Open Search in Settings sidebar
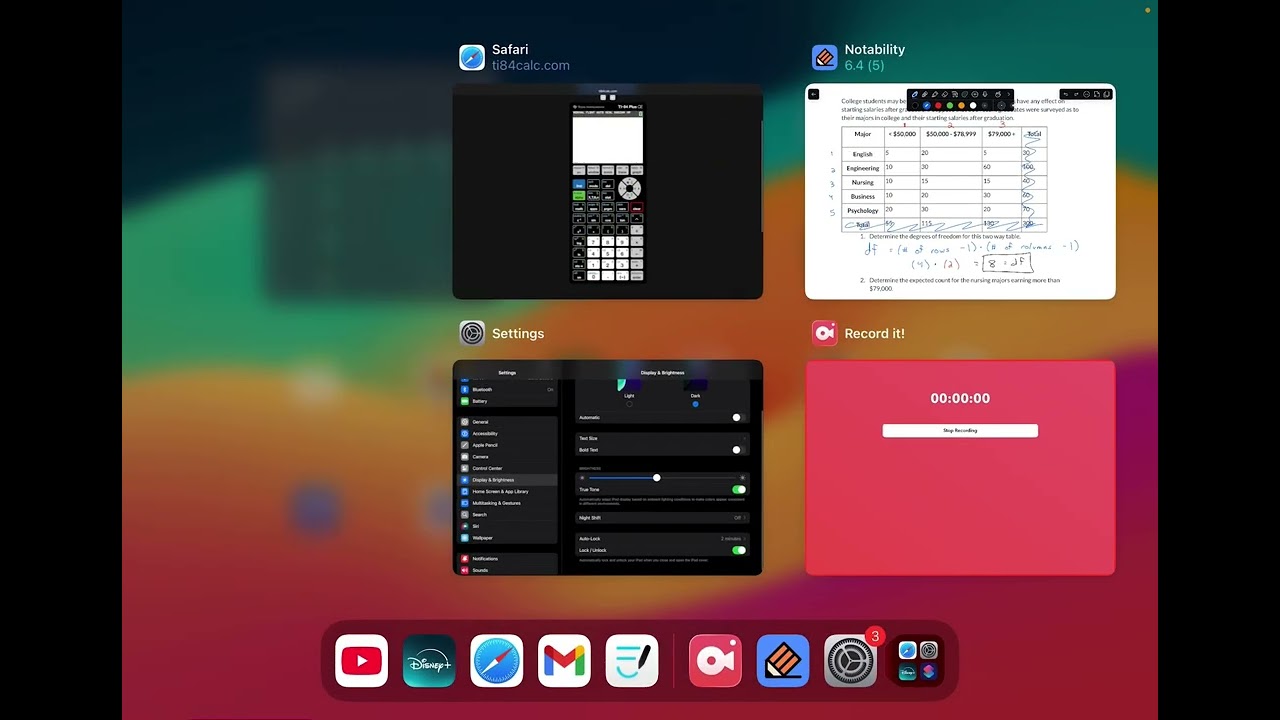The image size is (1280, 720). (506, 514)
